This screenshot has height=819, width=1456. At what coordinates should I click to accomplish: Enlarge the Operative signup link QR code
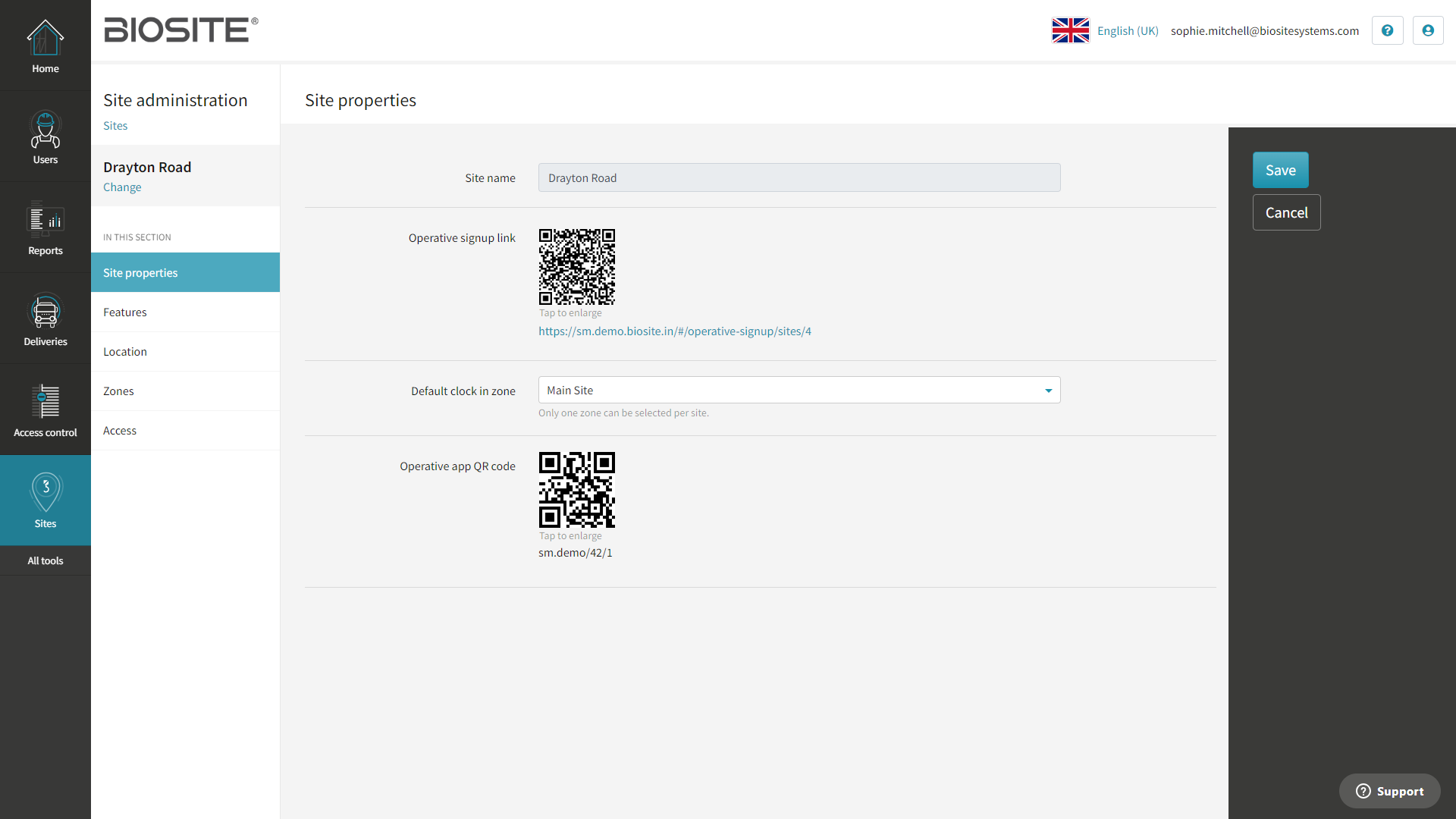(x=576, y=267)
